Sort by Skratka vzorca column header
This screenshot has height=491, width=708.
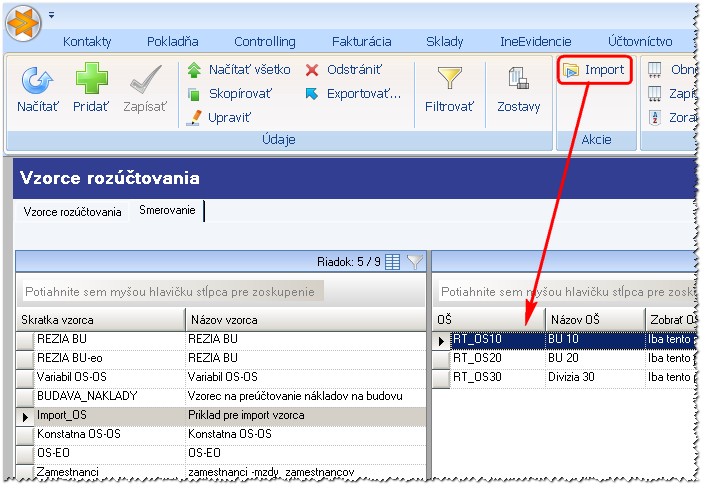click(x=101, y=320)
